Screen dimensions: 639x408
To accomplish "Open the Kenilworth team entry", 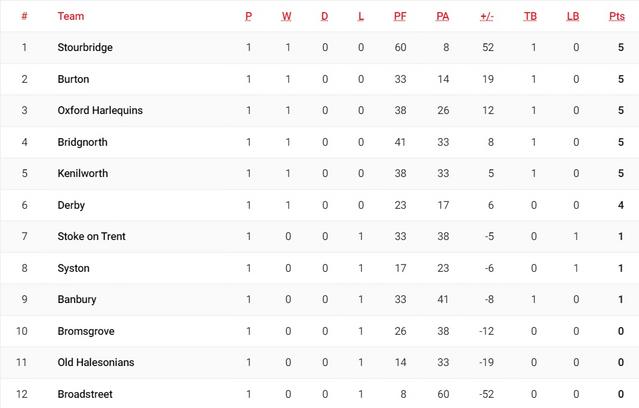I will pyautogui.click(x=82, y=173).
